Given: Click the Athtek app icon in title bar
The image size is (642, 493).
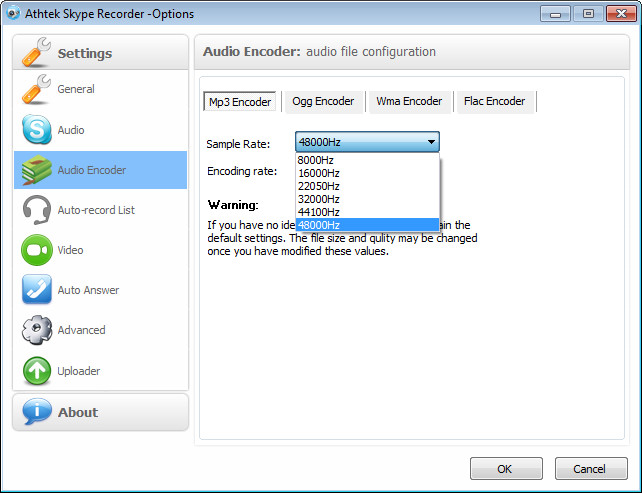Looking at the screenshot, I should point(13,14).
